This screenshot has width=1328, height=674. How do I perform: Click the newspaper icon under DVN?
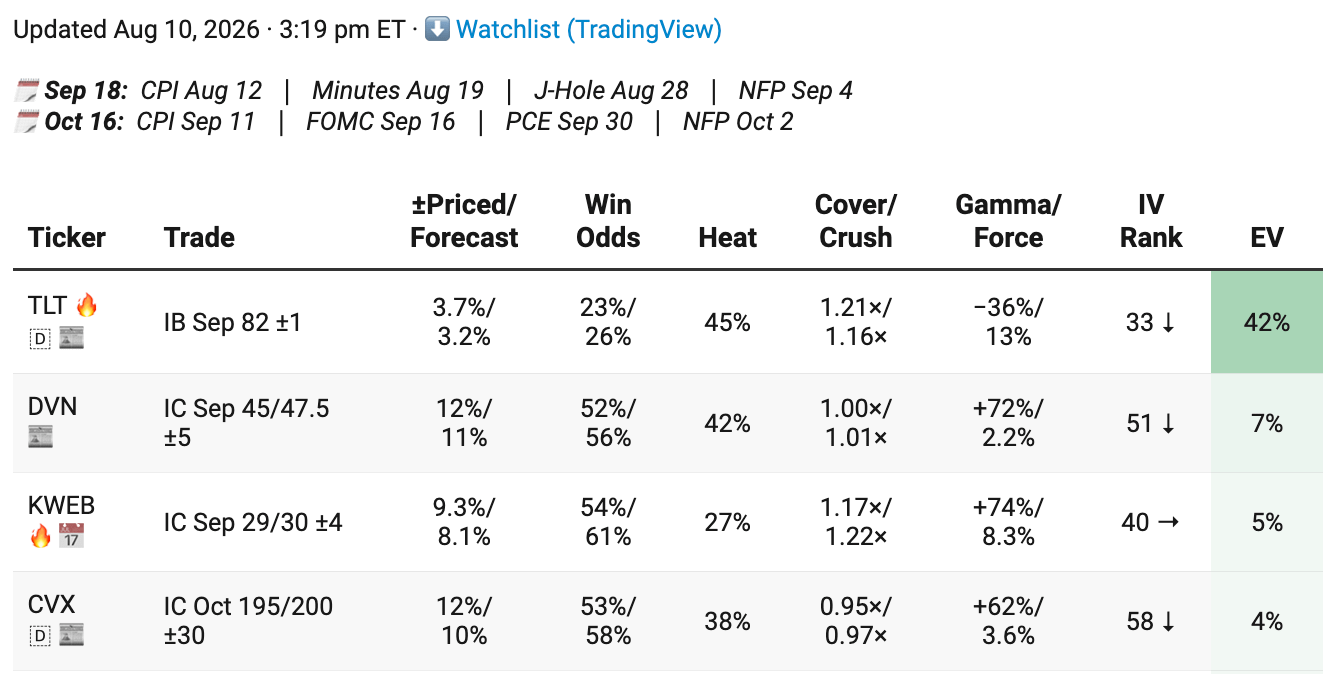(41, 437)
